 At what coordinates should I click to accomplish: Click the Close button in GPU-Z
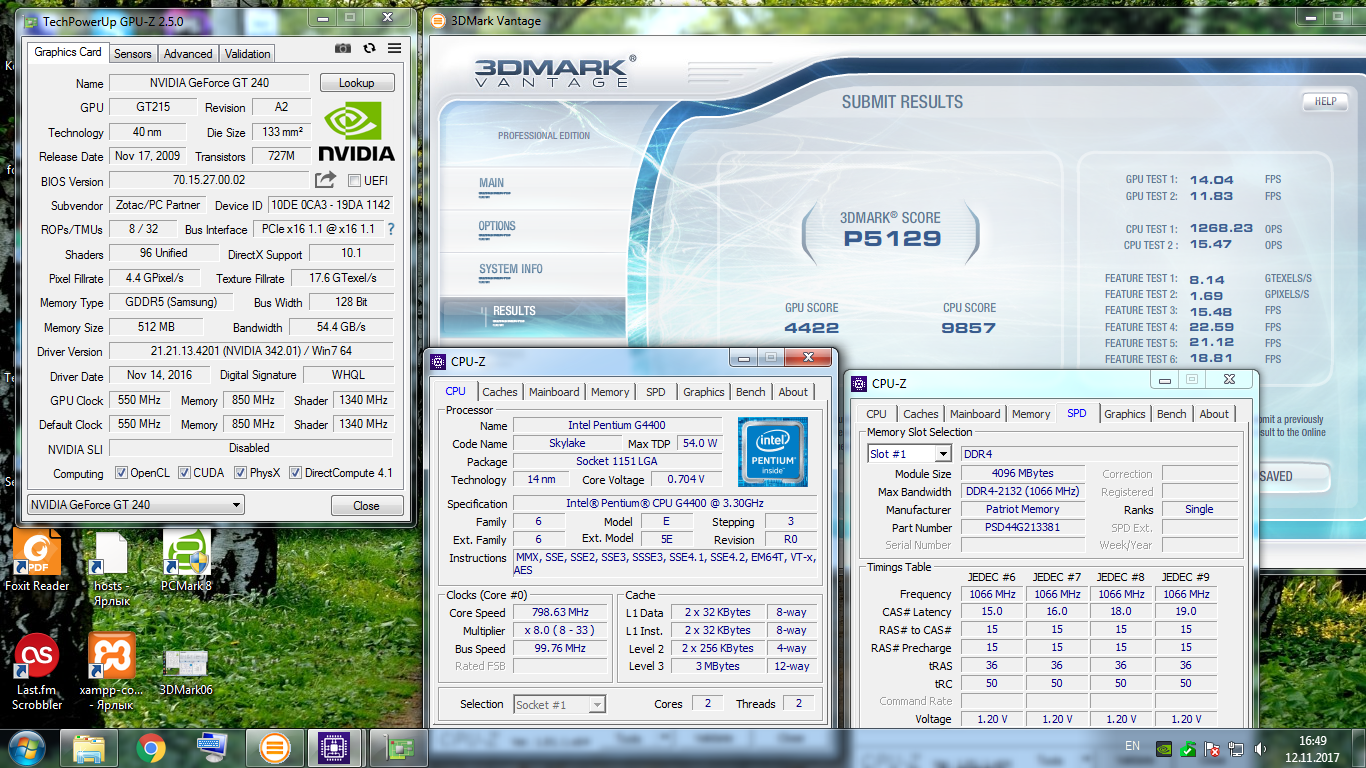pos(366,505)
